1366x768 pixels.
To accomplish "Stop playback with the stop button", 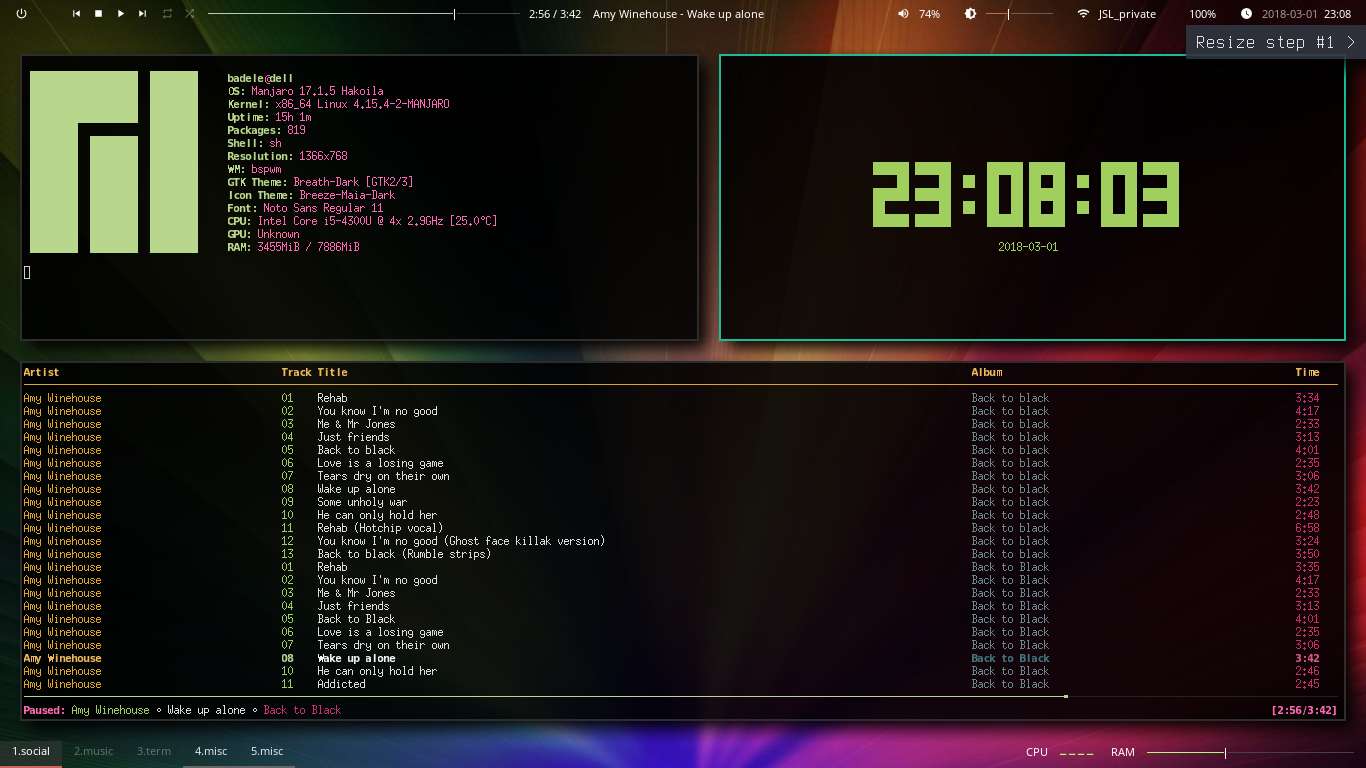I will click(98, 14).
